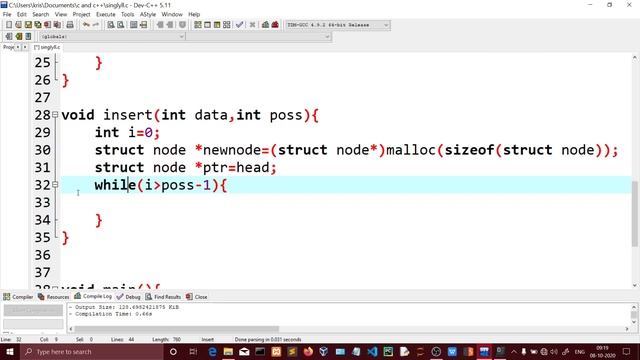Viewport: 640px width, 360px height.
Task: Open Microsoft Edge from the taskbar
Action: tap(212, 351)
